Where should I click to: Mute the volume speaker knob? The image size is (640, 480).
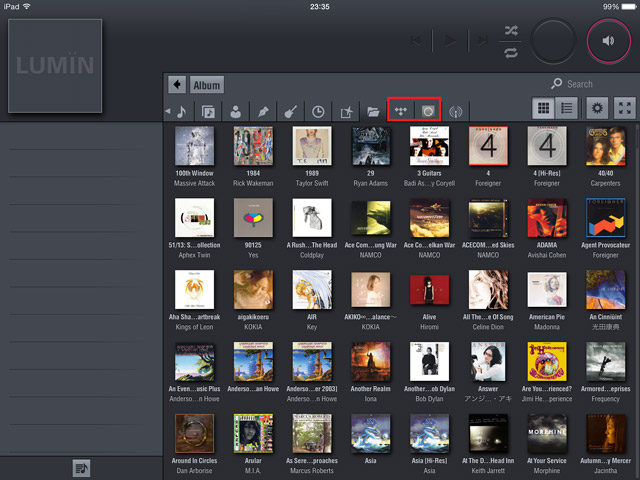(608, 40)
